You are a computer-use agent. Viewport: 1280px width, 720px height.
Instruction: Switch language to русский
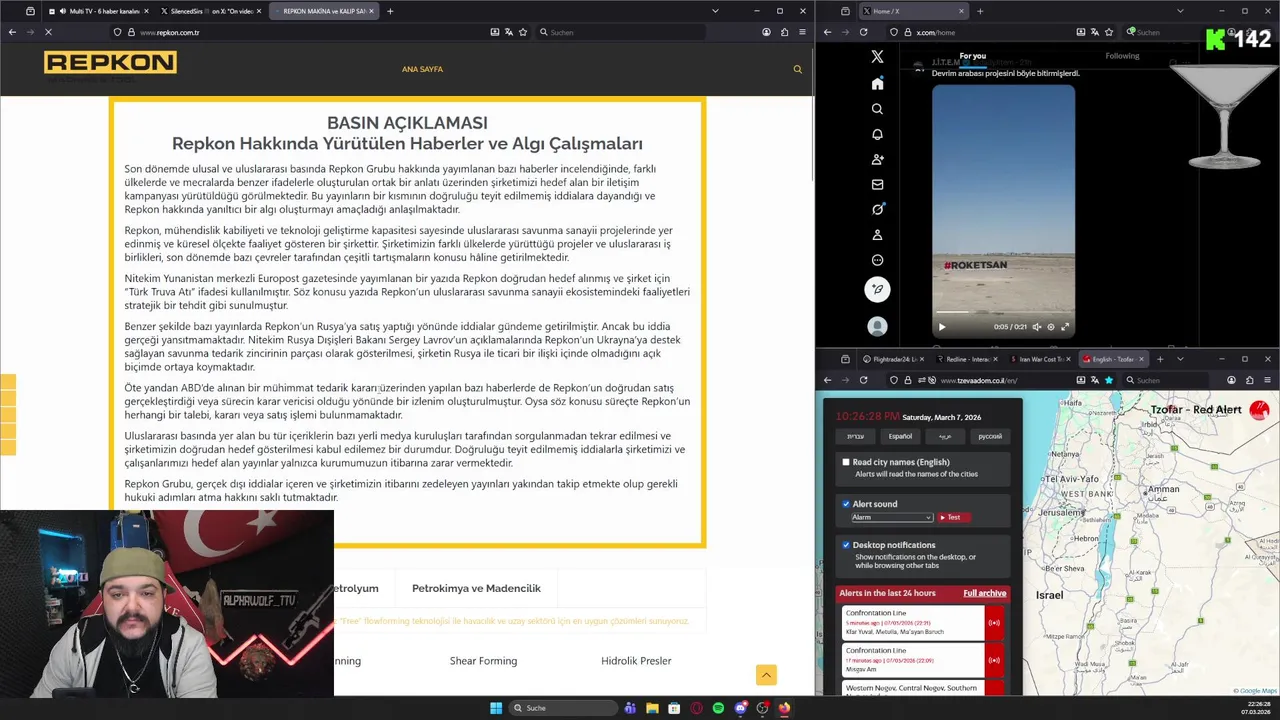[x=989, y=436]
